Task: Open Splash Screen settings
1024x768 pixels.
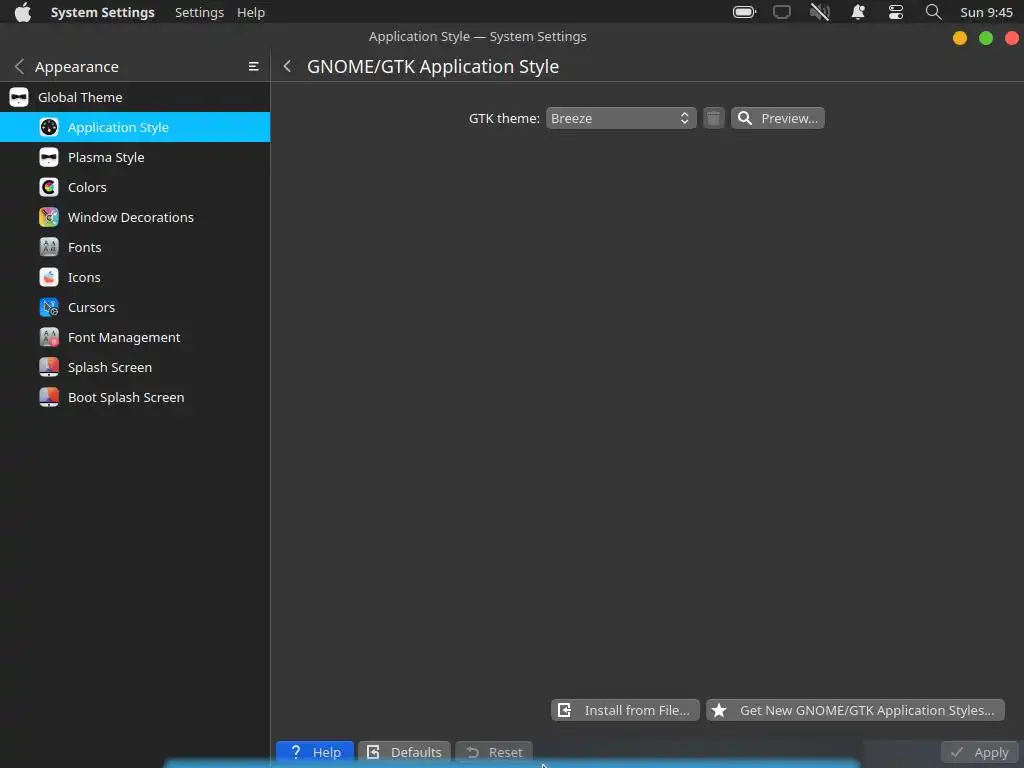Action: point(135,368)
